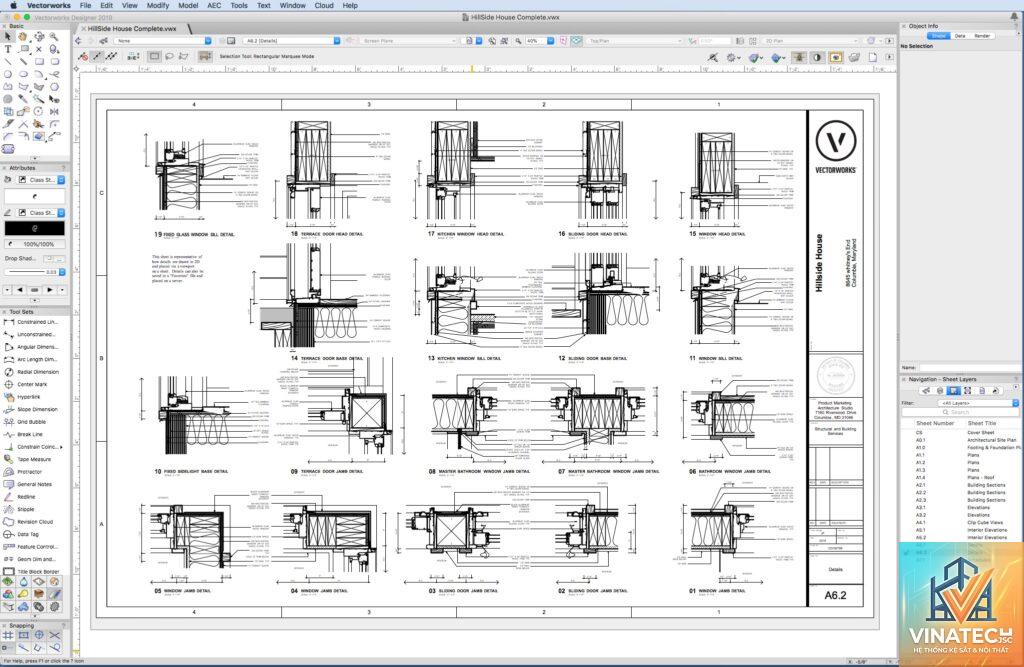Select the Circle tool
The width and height of the screenshot is (1024, 667).
point(8,74)
